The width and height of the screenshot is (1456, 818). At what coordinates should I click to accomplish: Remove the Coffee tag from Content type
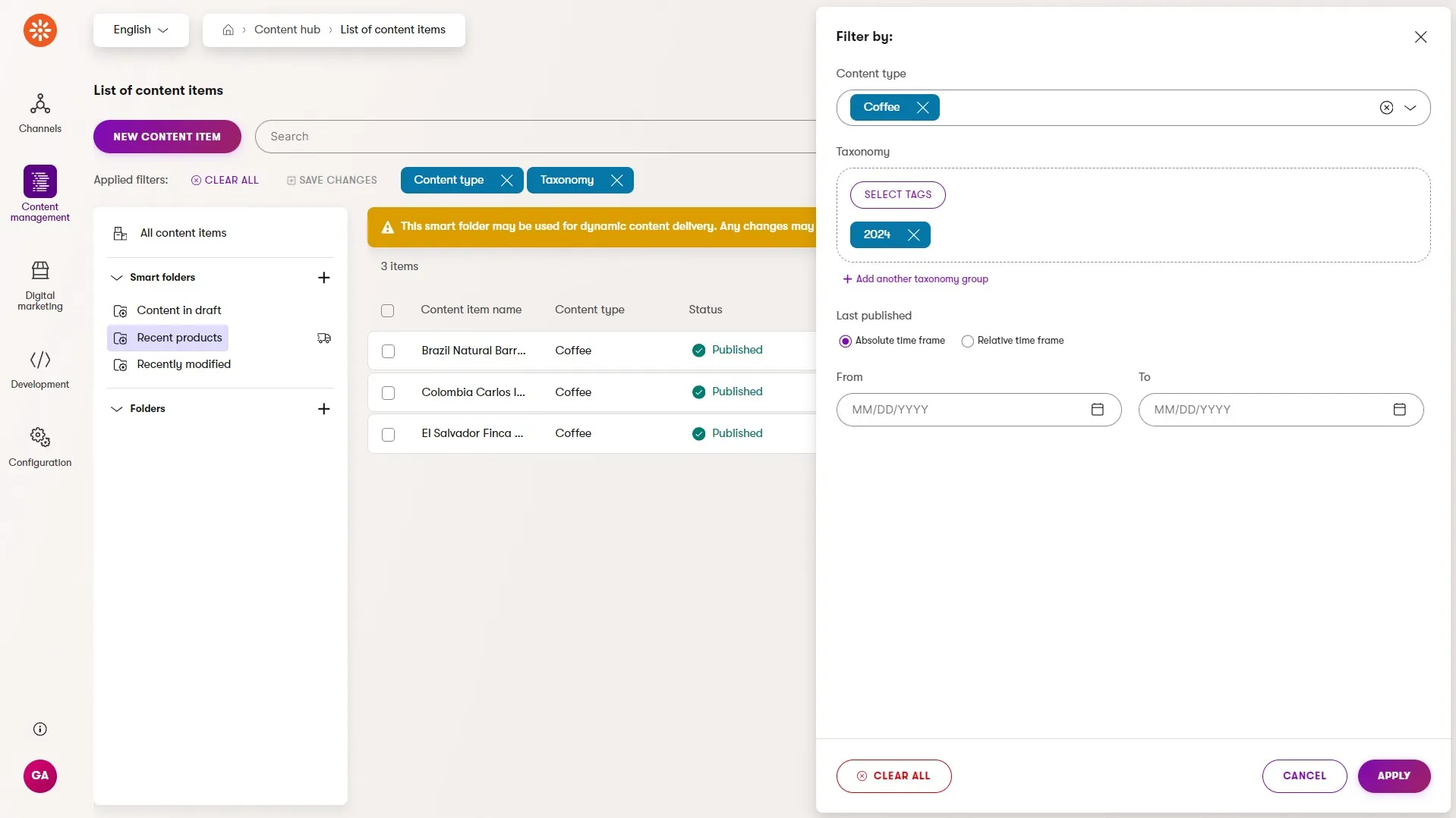pyautogui.click(x=922, y=107)
